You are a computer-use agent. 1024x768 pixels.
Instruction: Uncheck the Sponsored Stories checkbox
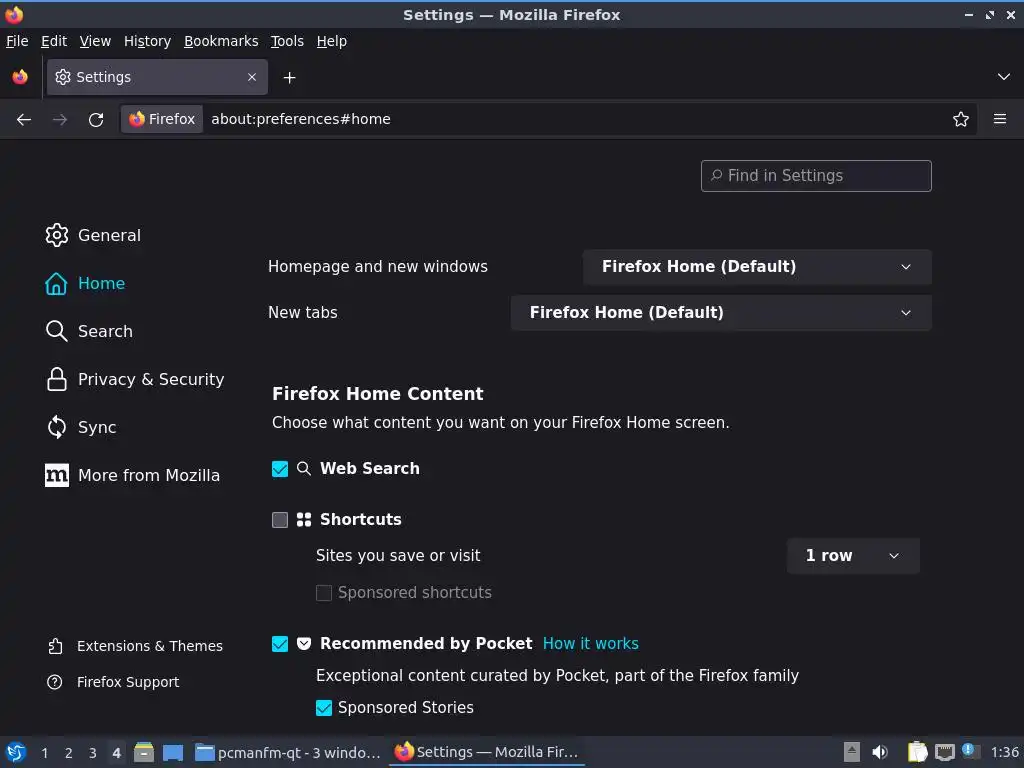[x=324, y=708]
